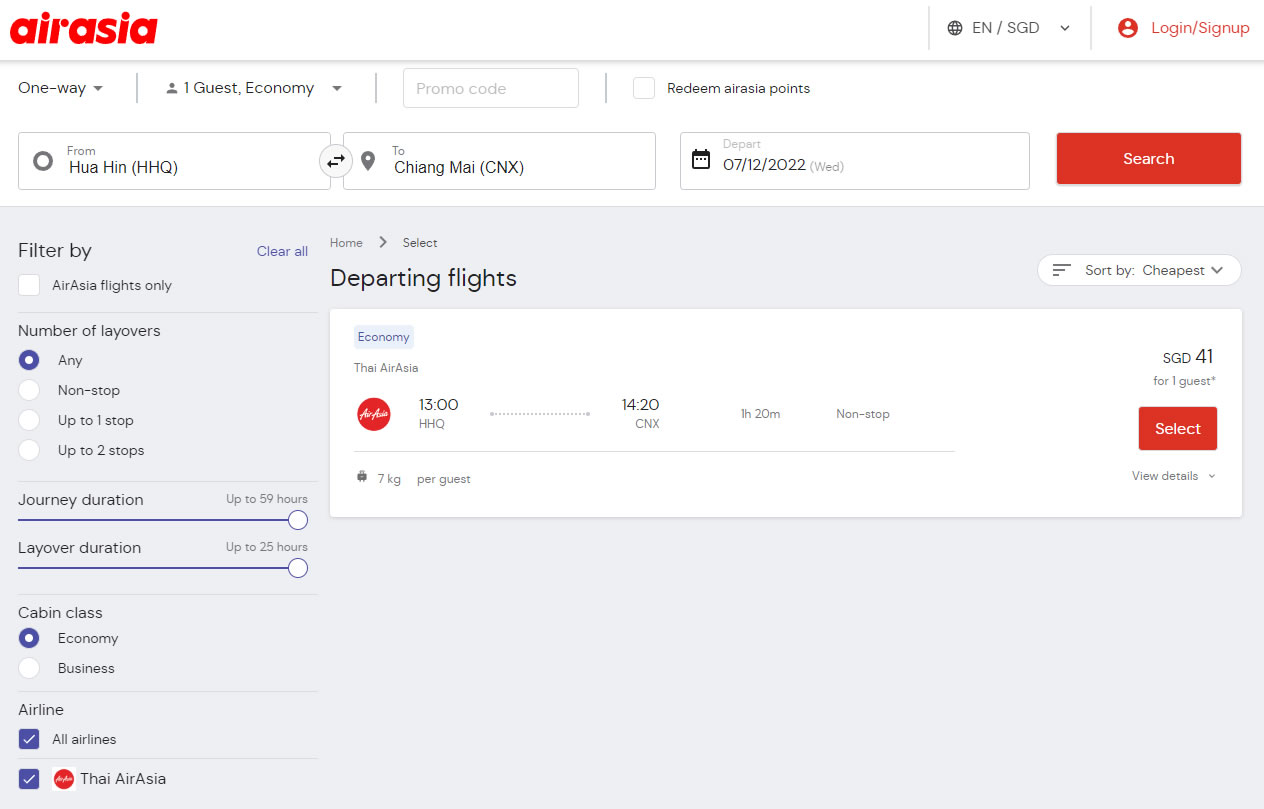Click Thai AirAsia logo in Airline filter
The width and height of the screenshot is (1264, 809).
pyautogui.click(x=64, y=779)
